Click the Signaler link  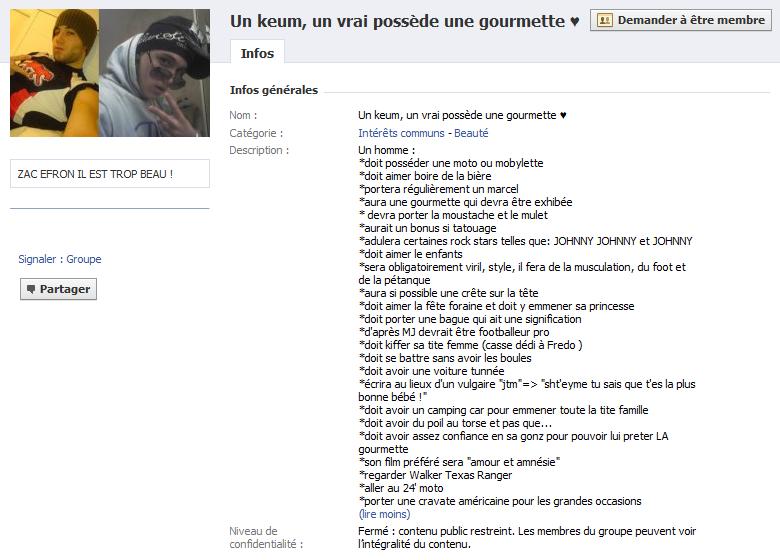[x=37, y=259]
